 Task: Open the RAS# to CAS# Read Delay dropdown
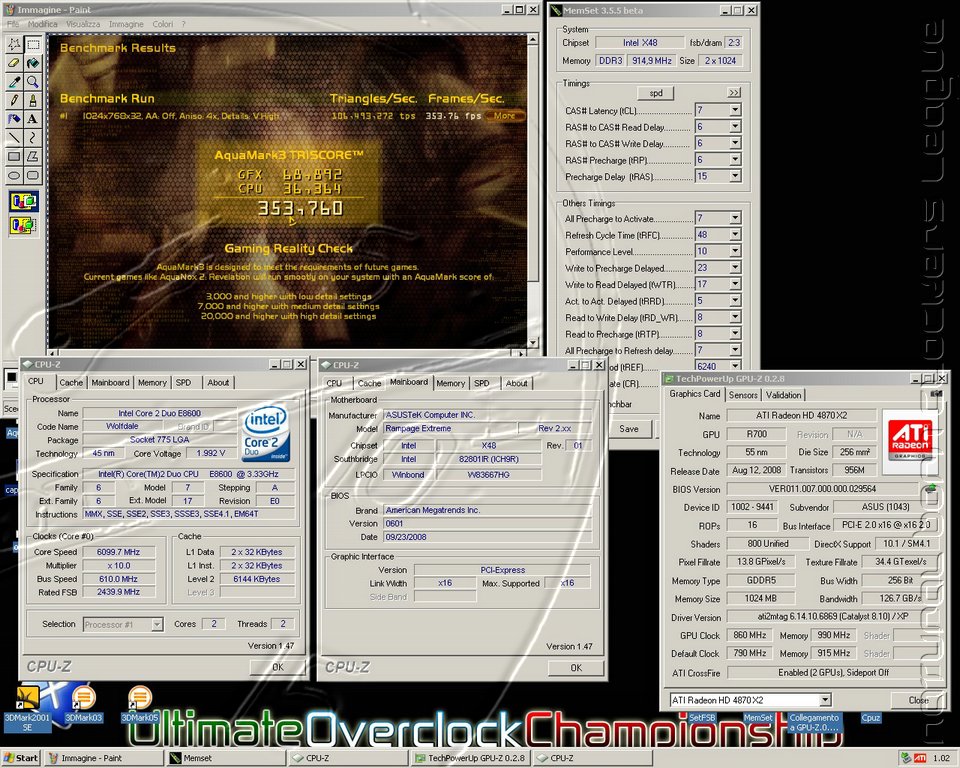coord(735,127)
